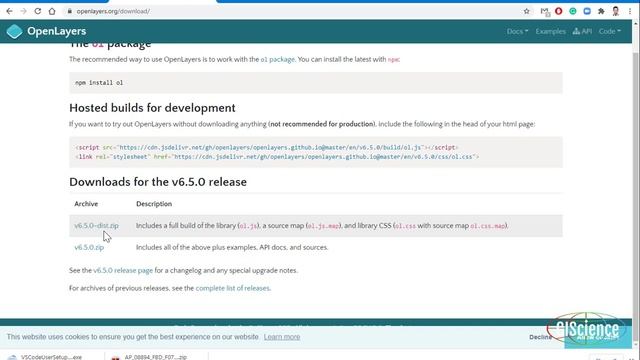Click the OpenLayers brand title
640x360 pixels.
57,31
